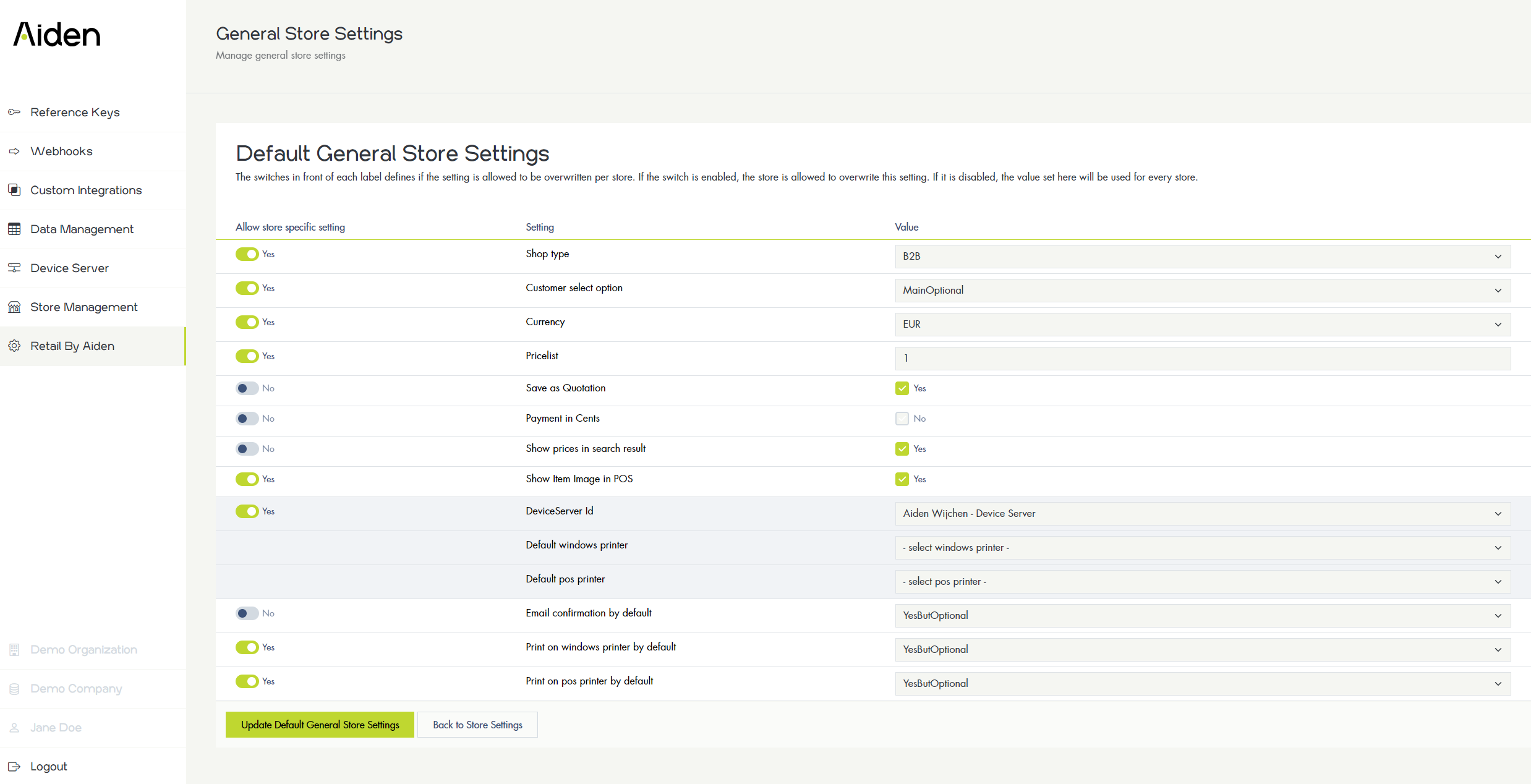Click the Retail By Aiden gear icon
Screen dimensions: 1531x784
click(14, 346)
